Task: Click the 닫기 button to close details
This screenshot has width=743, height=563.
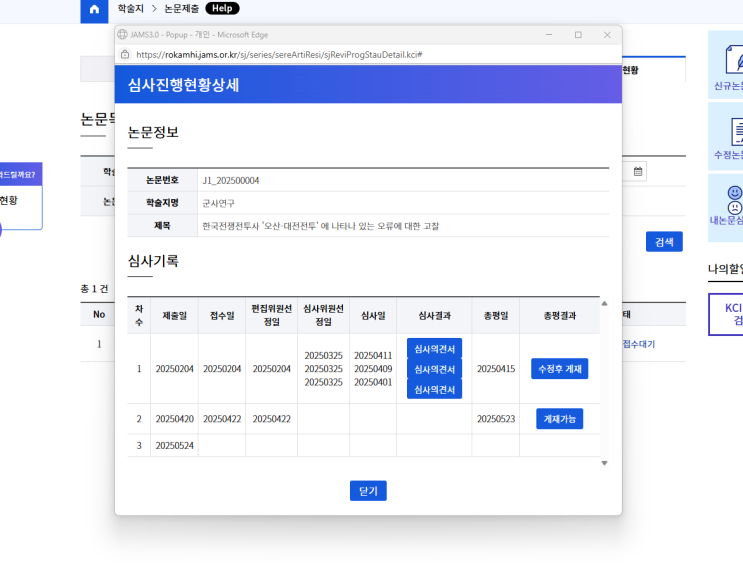Action: coord(368,491)
